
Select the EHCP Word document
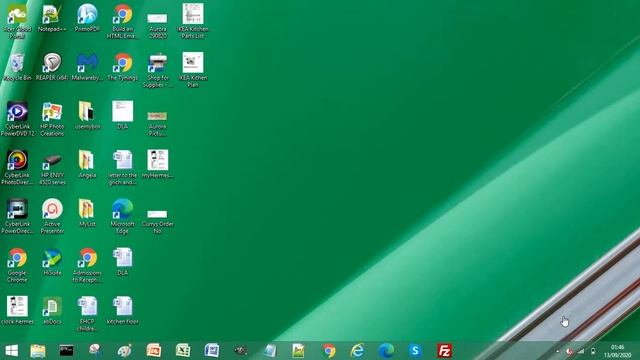tap(87, 313)
